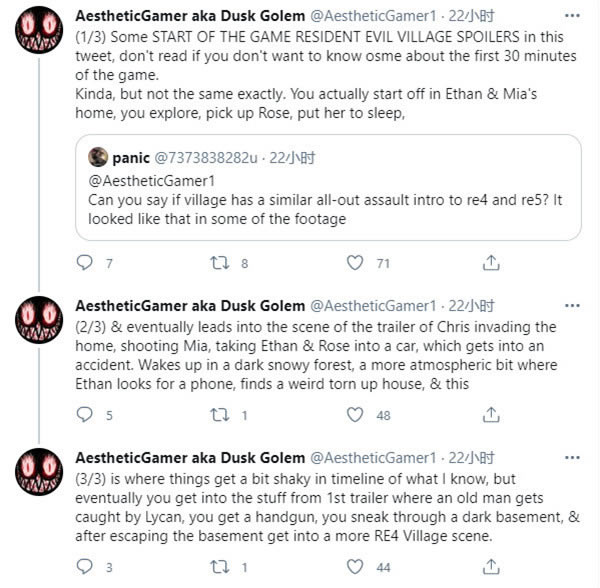
Task: Open AestheticGamer aka Dusk Golem profile name
Action: [x=191, y=18]
